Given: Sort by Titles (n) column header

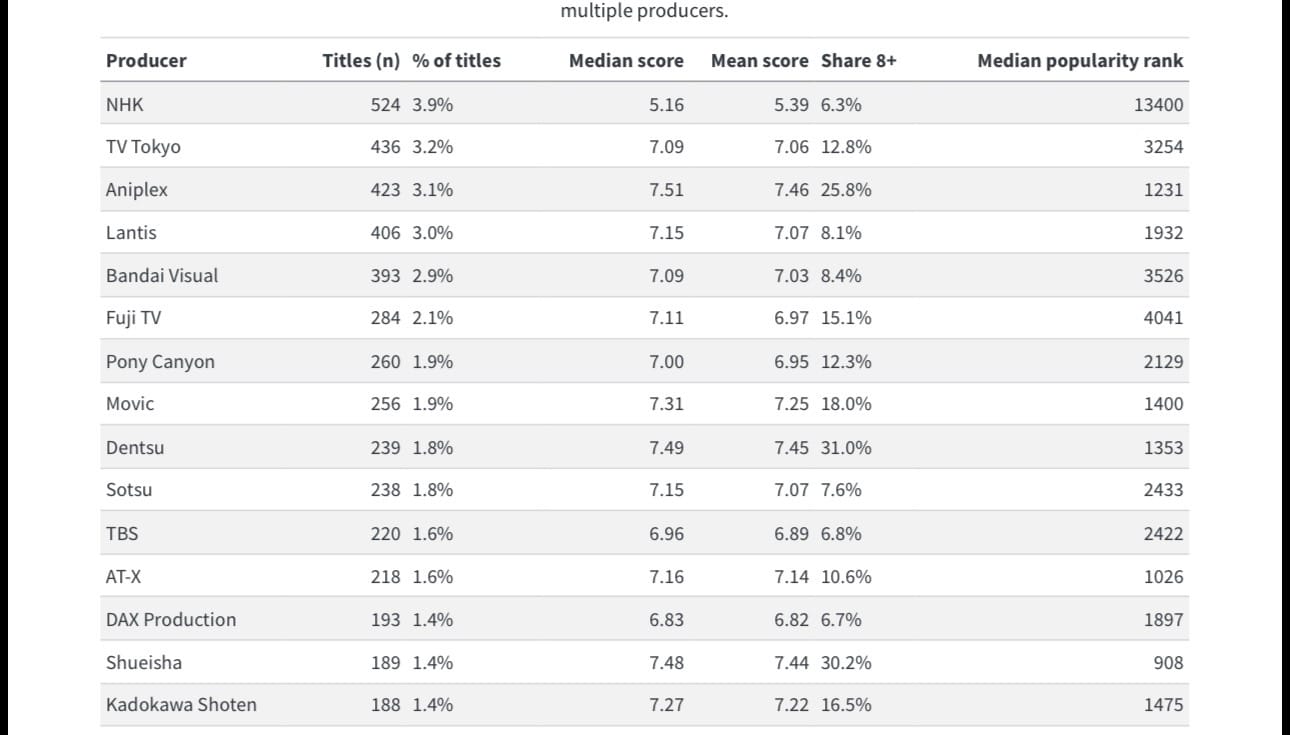Looking at the screenshot, I should click(360, 60).
